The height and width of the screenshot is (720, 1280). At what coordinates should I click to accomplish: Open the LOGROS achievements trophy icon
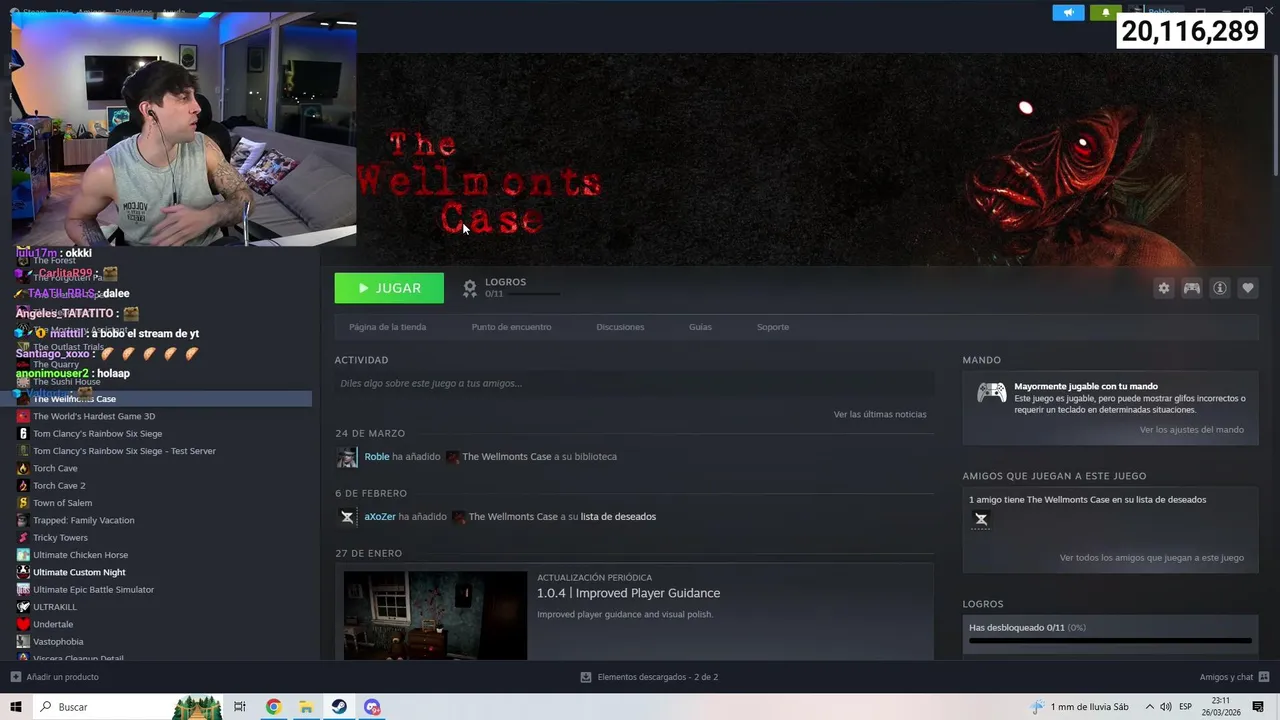(x=470, y=288)
